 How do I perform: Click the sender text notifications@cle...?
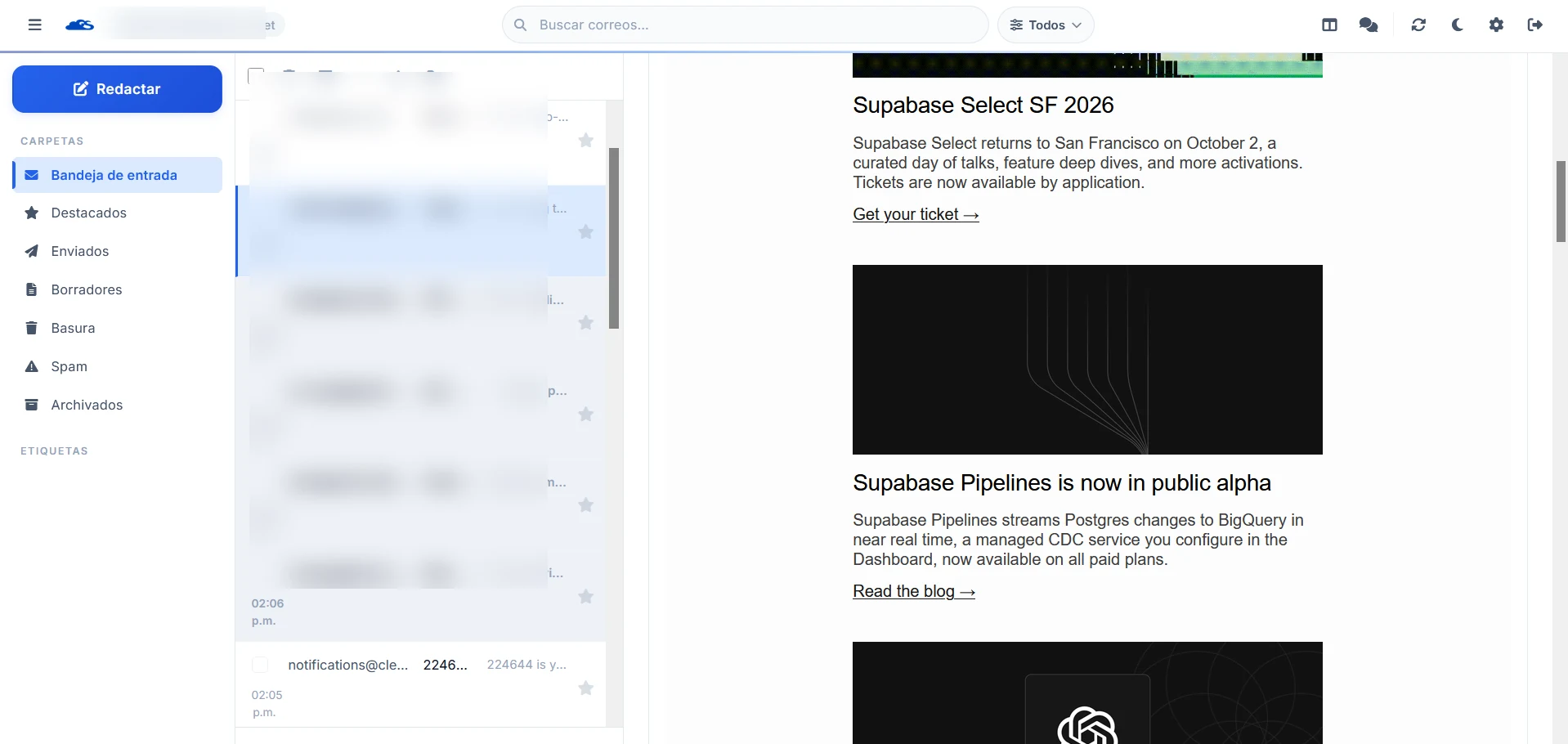click(x=348, y=665)
